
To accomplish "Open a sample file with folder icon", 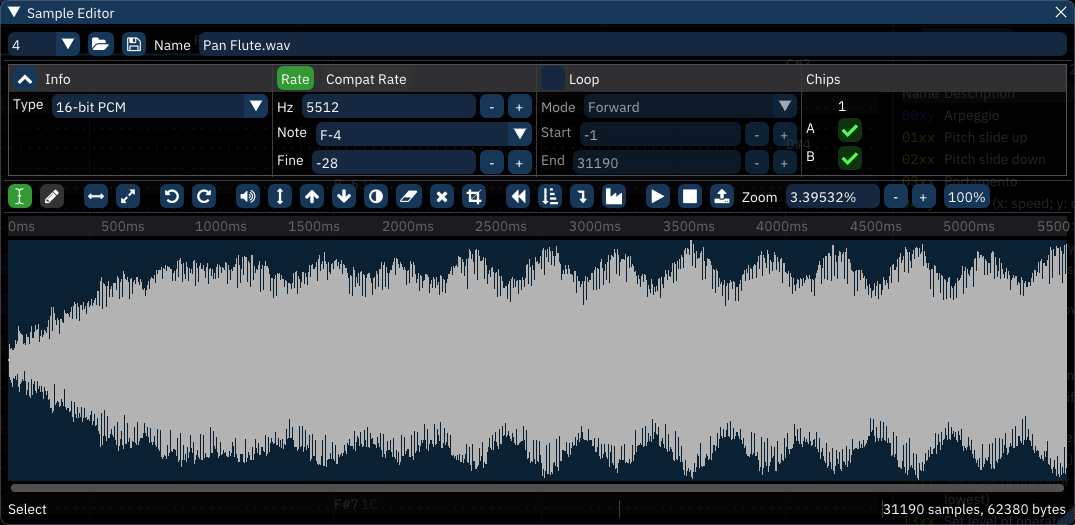I will [100, 45].
